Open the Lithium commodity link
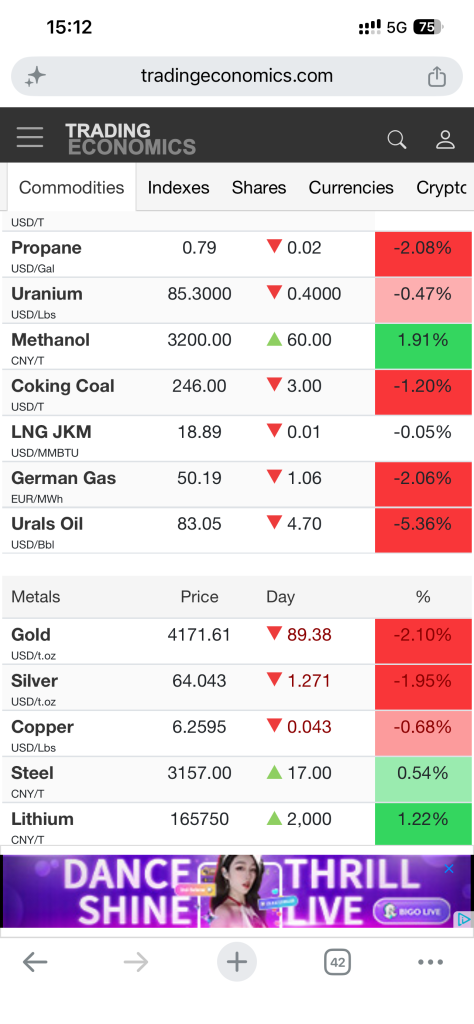 tap(42, 819)
